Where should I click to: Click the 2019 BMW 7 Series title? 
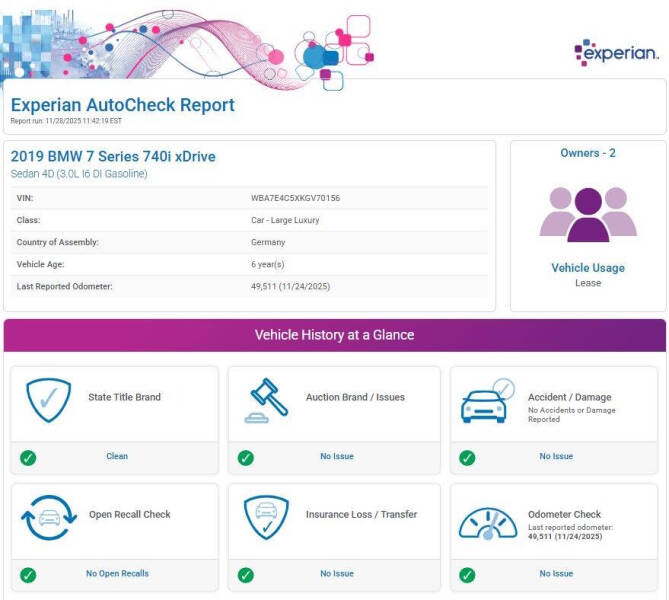(113, 157)
